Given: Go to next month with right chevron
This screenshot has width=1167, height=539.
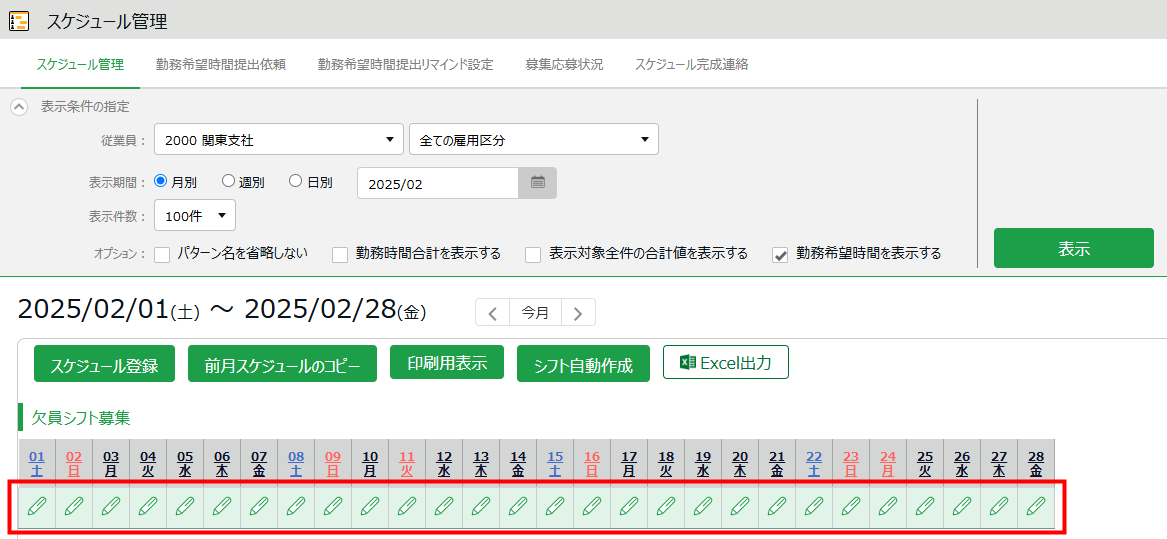Looking at the screenshot, I should pos(578,312).
